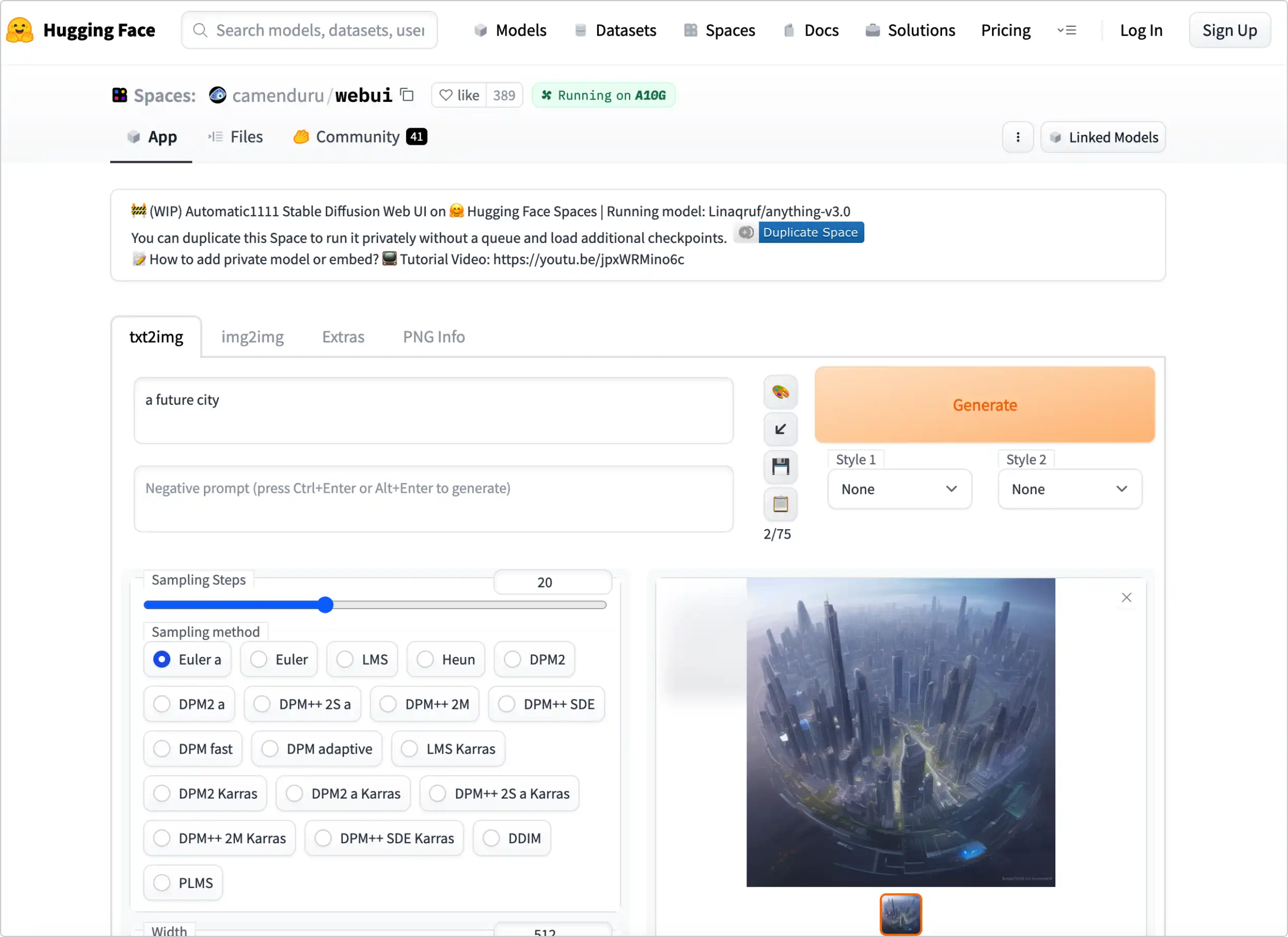Expand the Style 2 dropdown

[1069, 489]
